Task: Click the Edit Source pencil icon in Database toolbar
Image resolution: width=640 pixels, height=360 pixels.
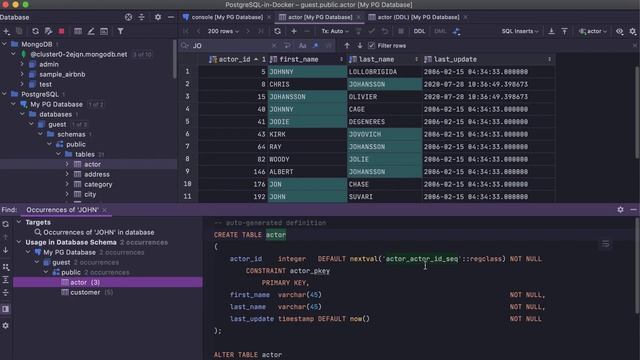Action: [x=91, y=31]
